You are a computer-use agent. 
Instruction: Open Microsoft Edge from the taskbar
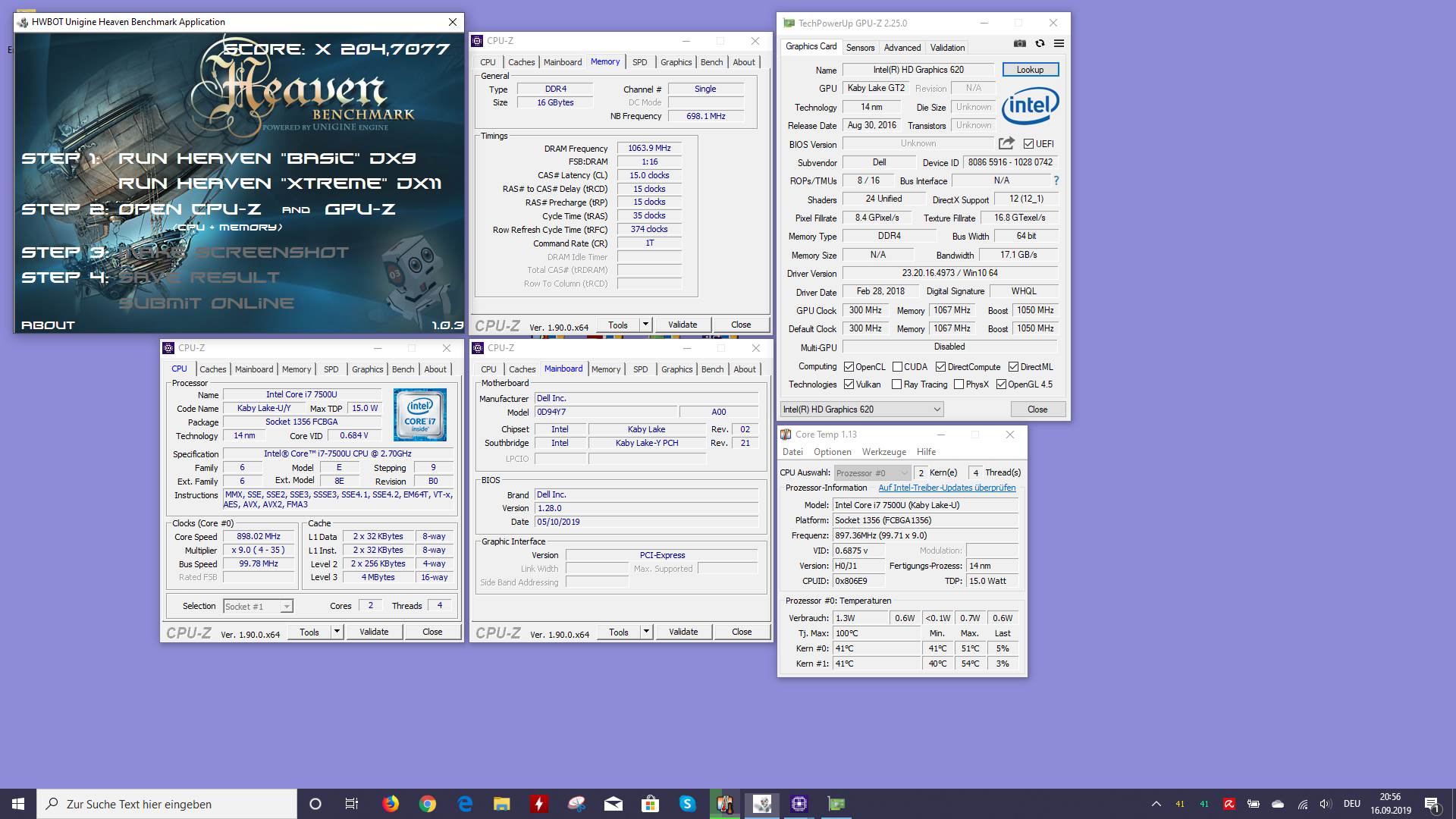[465, 804]
